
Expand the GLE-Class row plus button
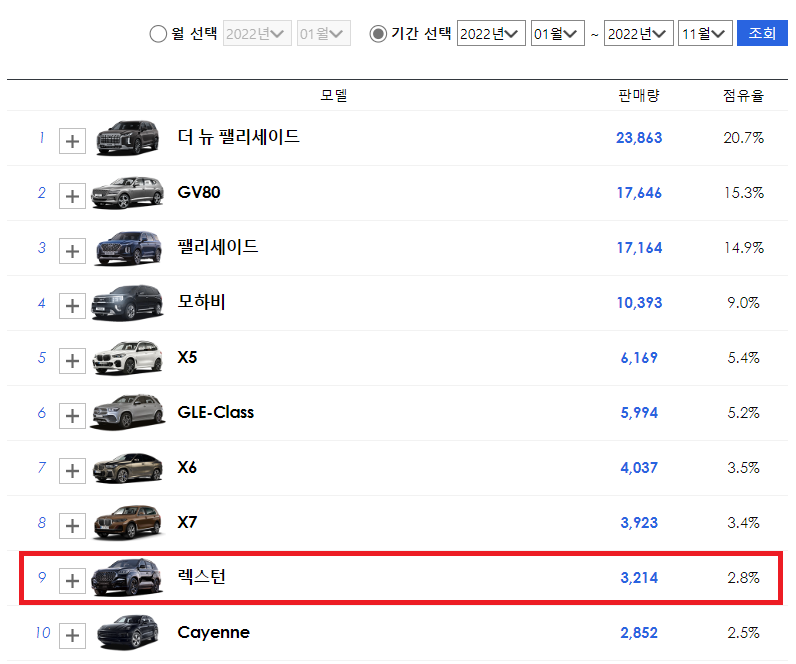point(72,416)
